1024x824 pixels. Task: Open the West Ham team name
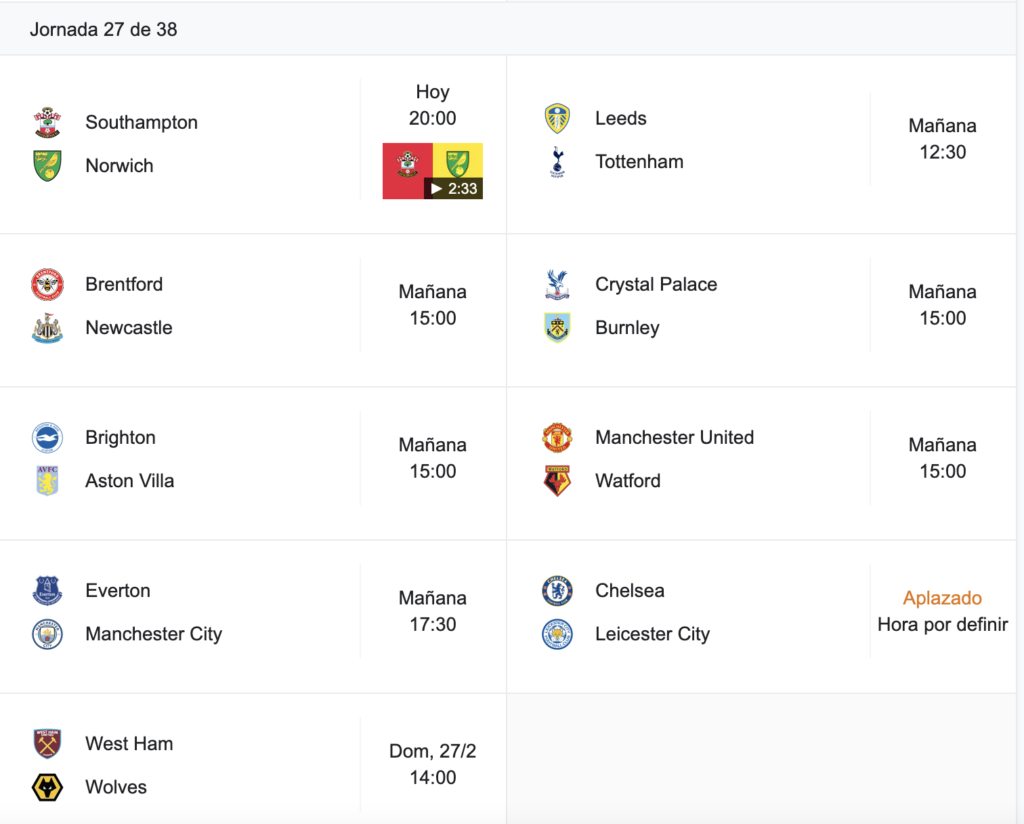129,744
